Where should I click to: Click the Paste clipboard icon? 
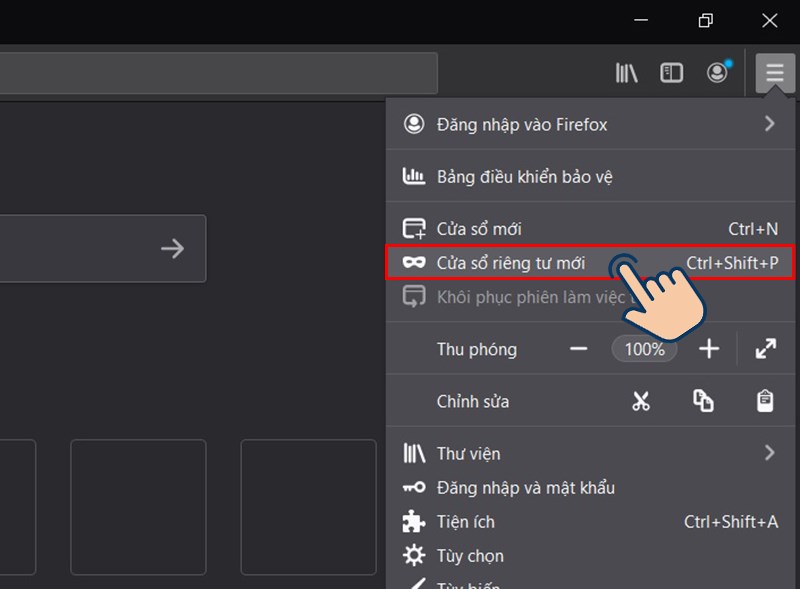tap(765, 401)
